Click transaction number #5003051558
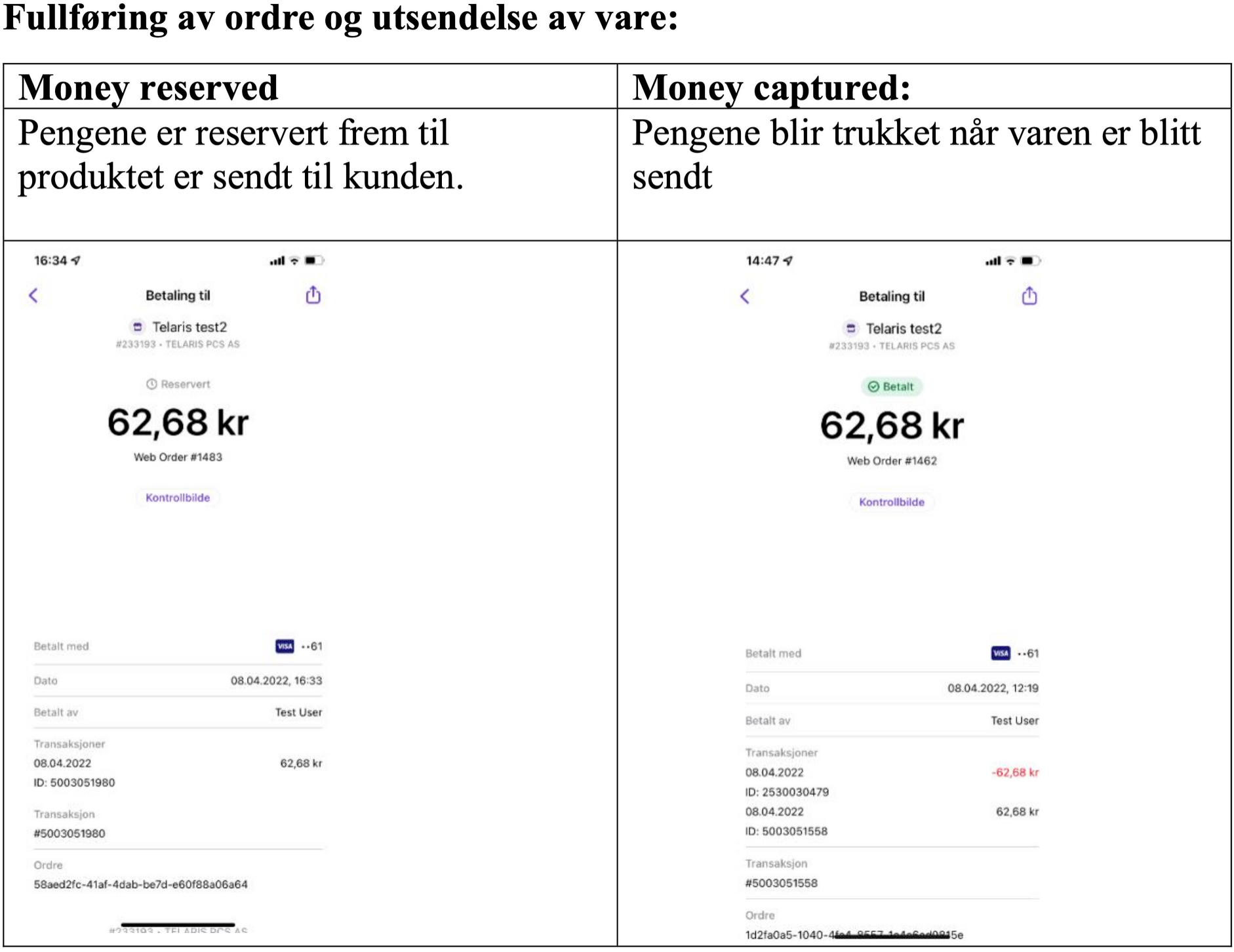 point(782,883)
